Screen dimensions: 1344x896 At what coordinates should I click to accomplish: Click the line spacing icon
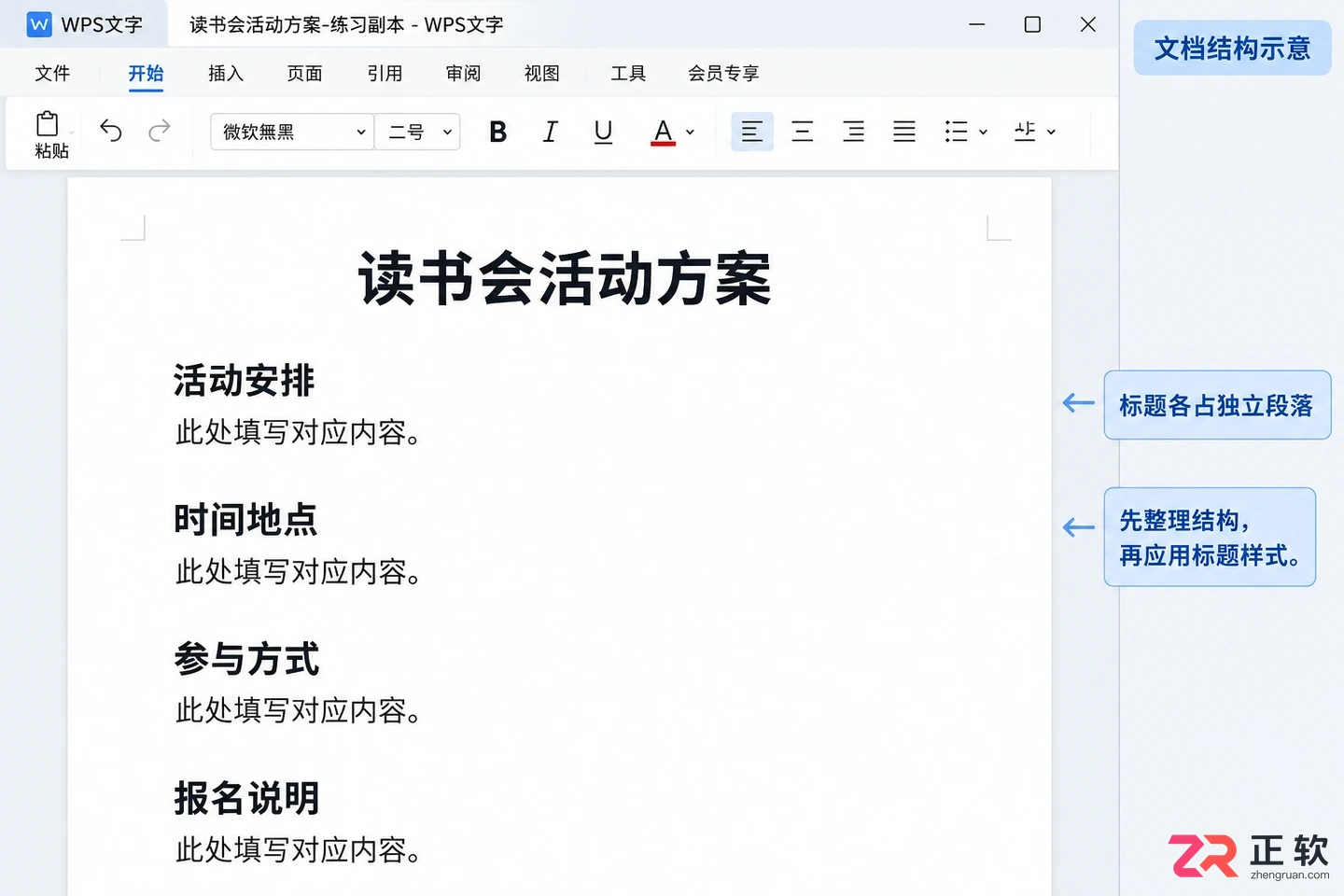pyautogui.click(x=1025, y=132)
